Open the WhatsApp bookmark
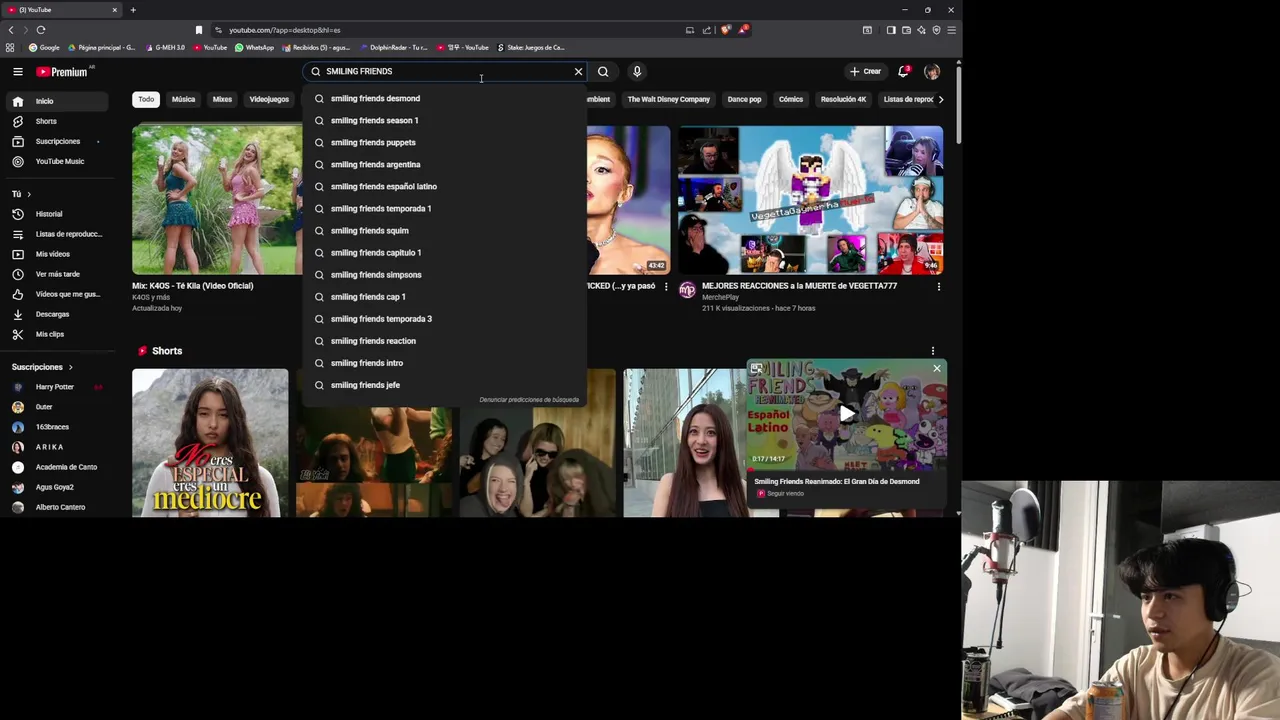This screenshot has width=1280, height=720. pos(254,47)
